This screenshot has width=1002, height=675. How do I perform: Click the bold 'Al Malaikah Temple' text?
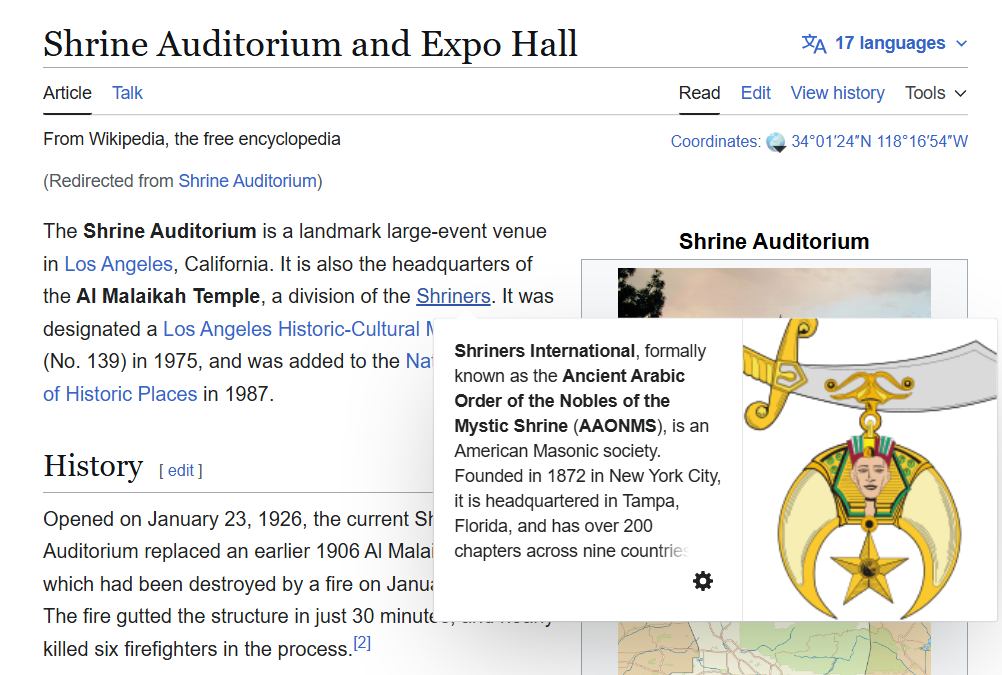168,297
